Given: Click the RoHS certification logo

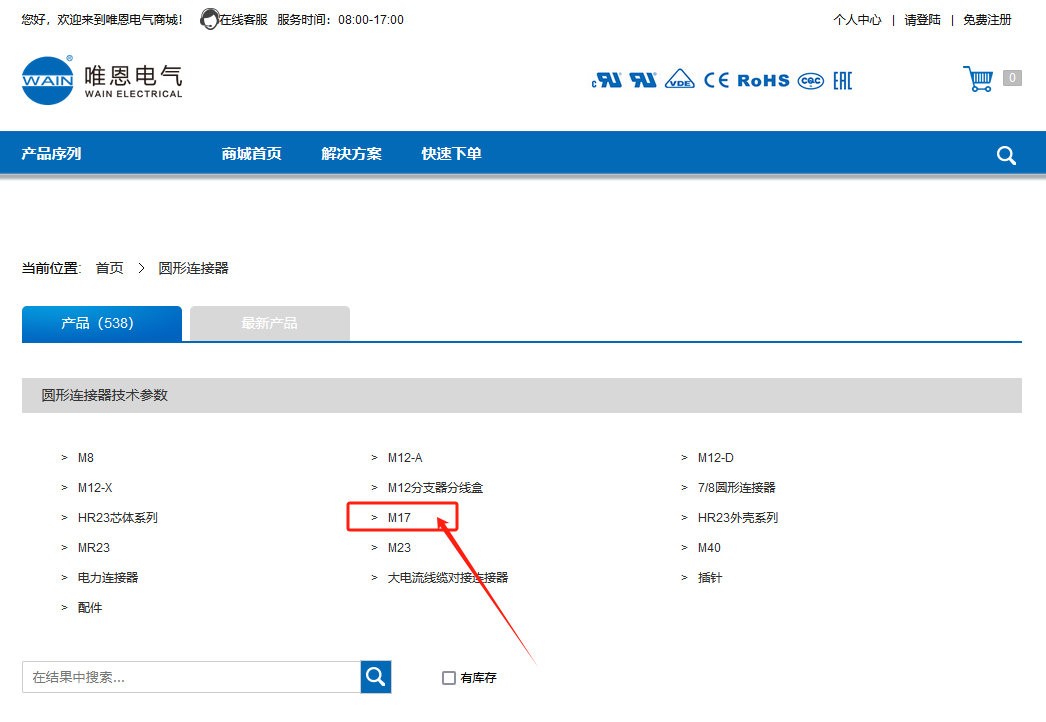Looking at the screenshot, I should (763, 81).
